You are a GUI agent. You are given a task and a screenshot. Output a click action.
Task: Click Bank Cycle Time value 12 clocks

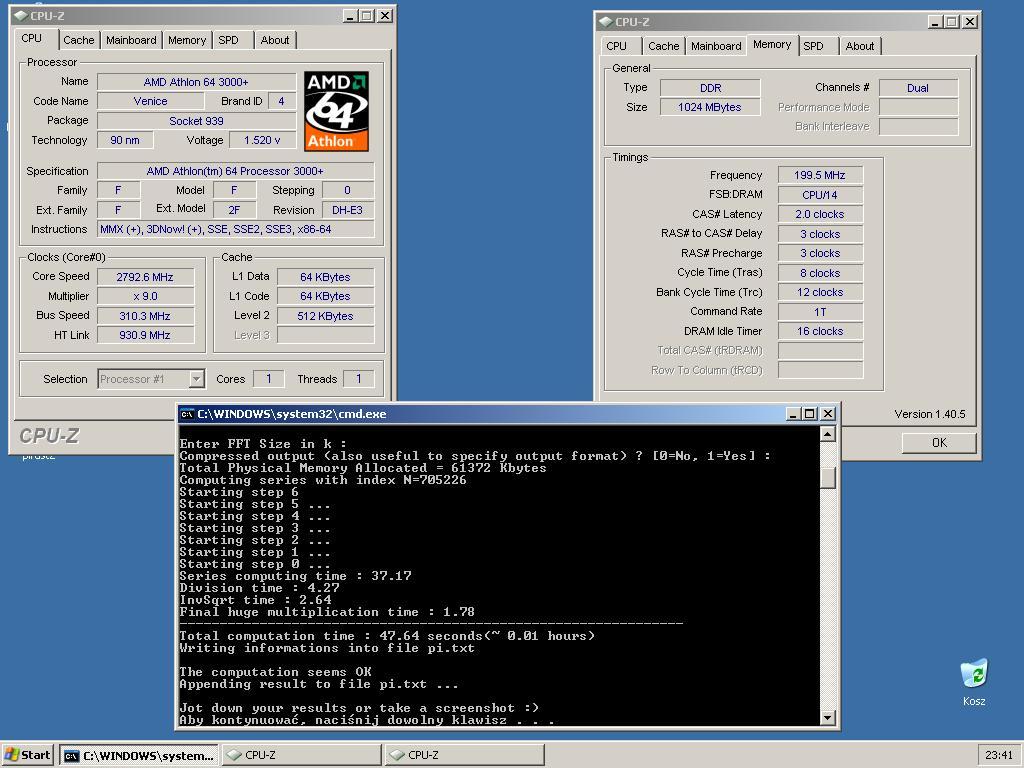click(820, 292)
